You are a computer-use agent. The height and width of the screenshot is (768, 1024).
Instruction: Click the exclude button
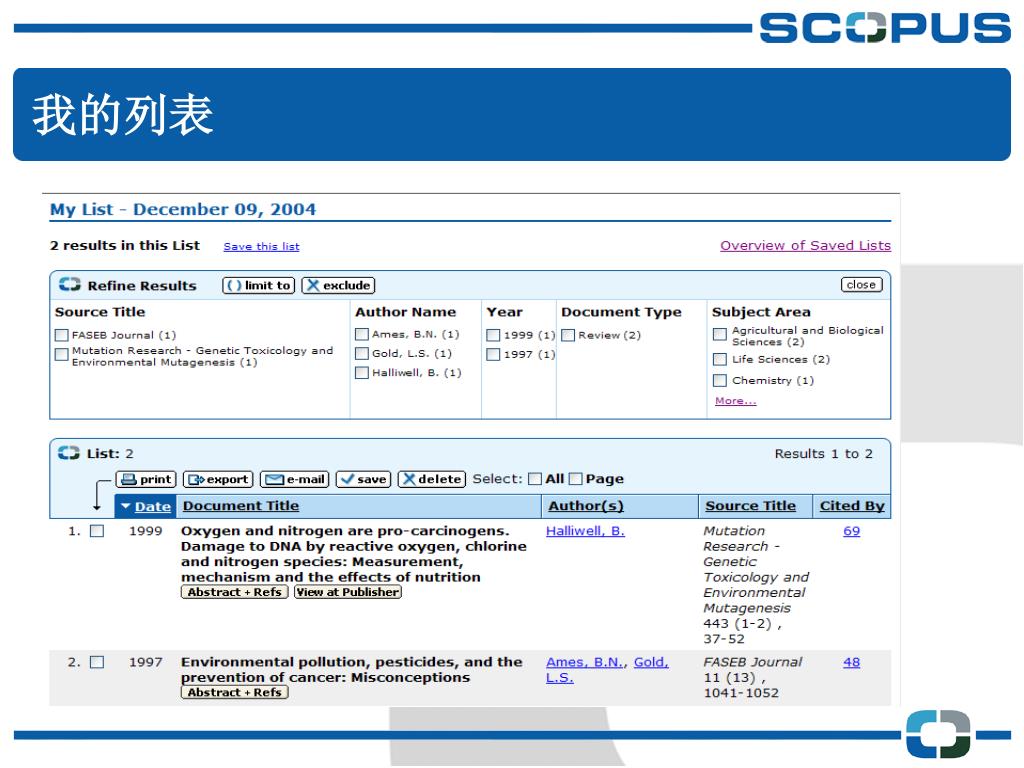[x=338, y=285]
